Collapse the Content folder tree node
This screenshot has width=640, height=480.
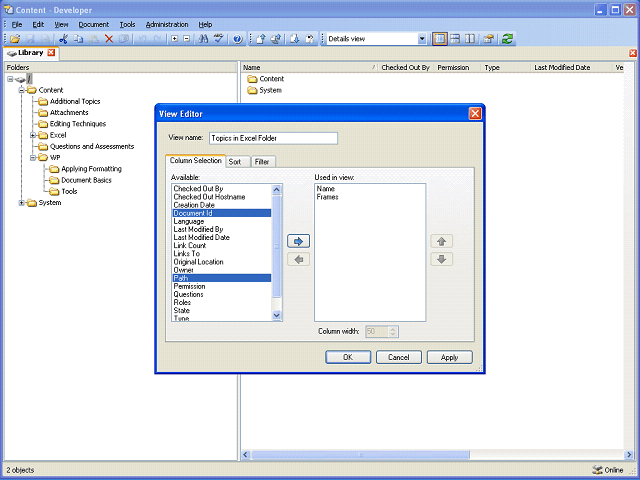pos(22,90)
